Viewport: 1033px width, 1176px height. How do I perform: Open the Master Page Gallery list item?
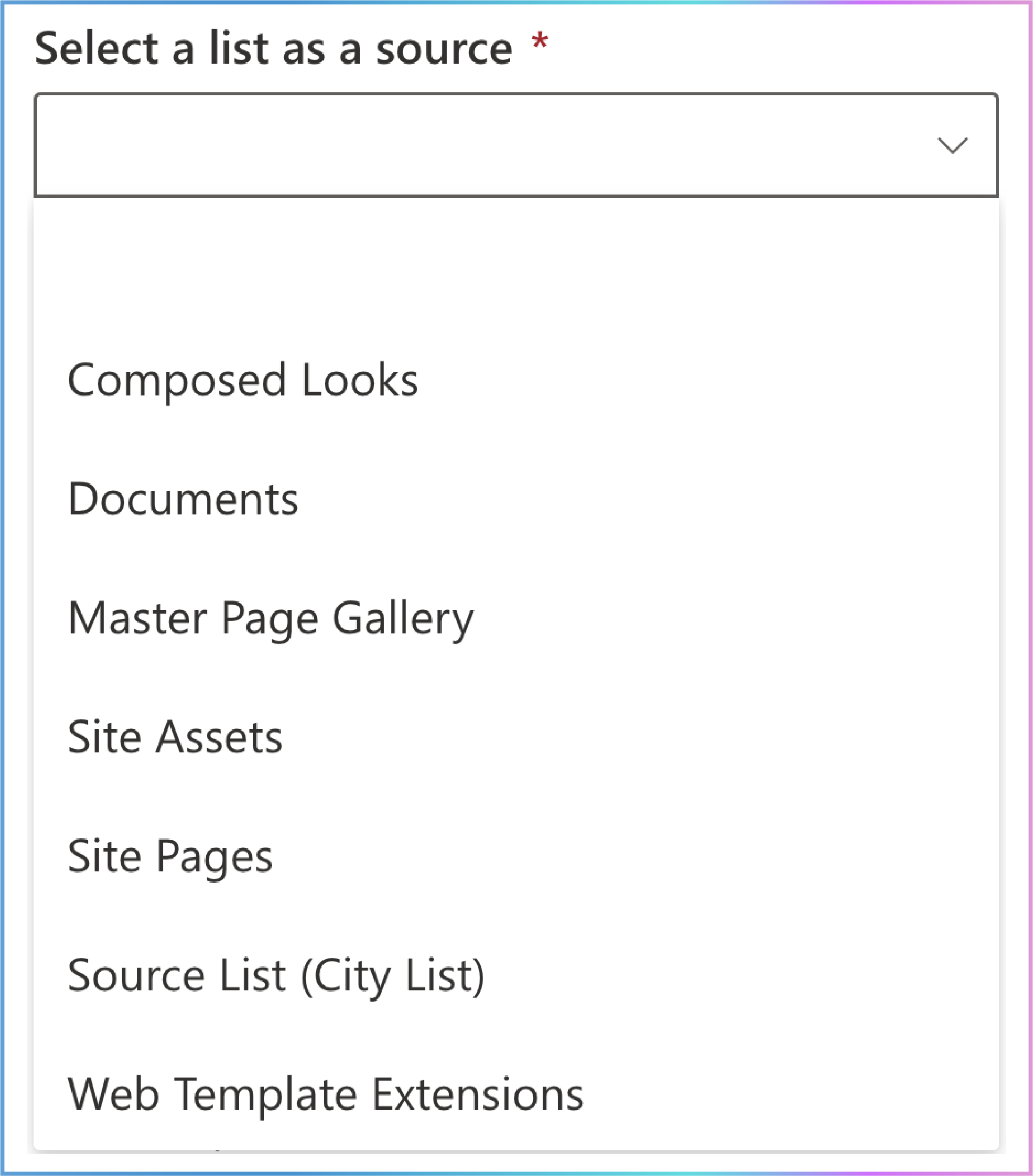point(516,618)
